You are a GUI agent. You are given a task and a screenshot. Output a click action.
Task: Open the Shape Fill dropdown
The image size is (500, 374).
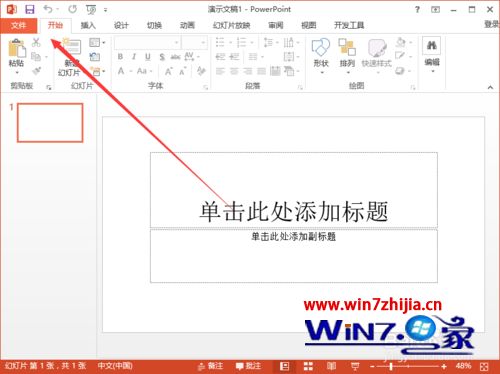tap(404, 42)
